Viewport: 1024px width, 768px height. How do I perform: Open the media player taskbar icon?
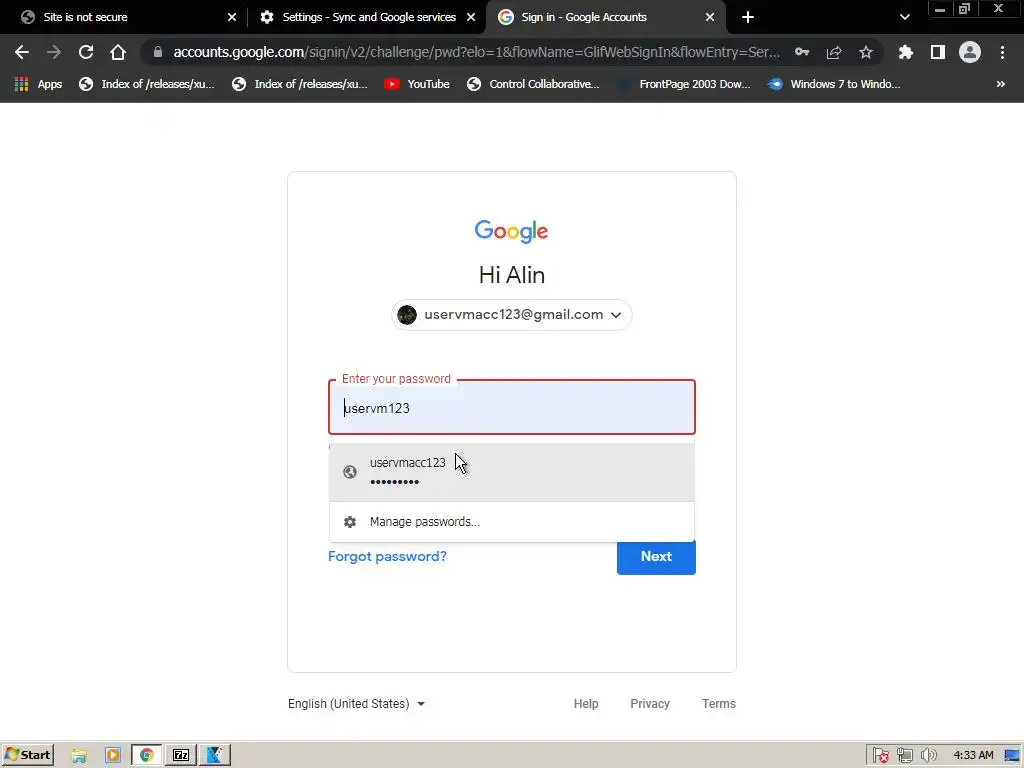pos(112,756)
